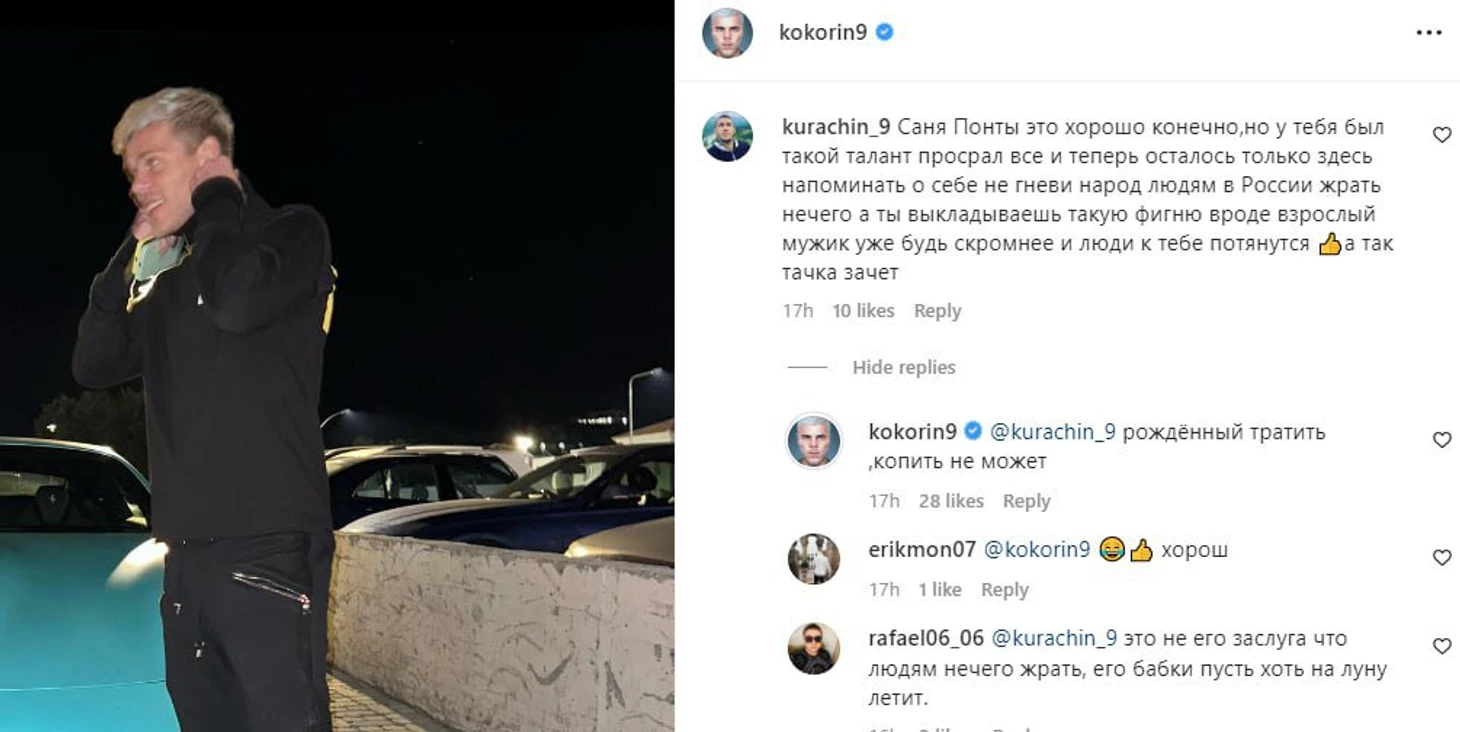Open erikmon07's profile picture
Viewport: 1460px width, 732px height.
(x=813, y=559)
